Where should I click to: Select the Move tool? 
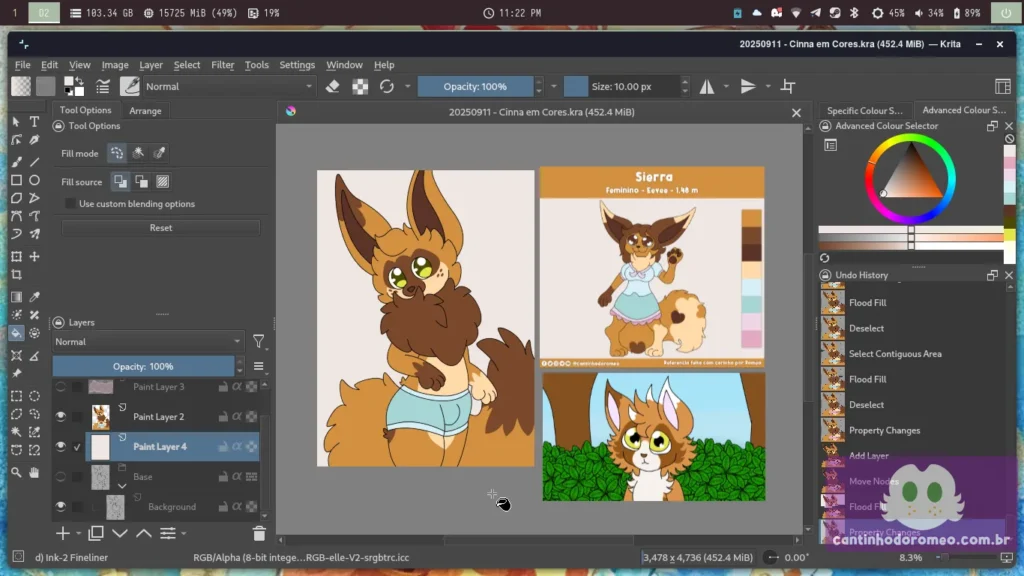pyautogui.click(x=35, y=257)
